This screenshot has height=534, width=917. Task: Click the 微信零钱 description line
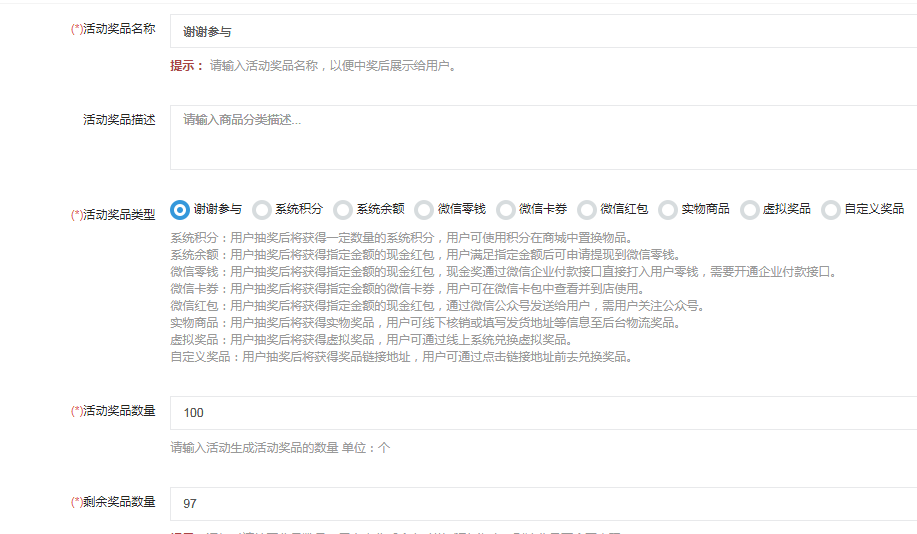(x=505, y=272)
